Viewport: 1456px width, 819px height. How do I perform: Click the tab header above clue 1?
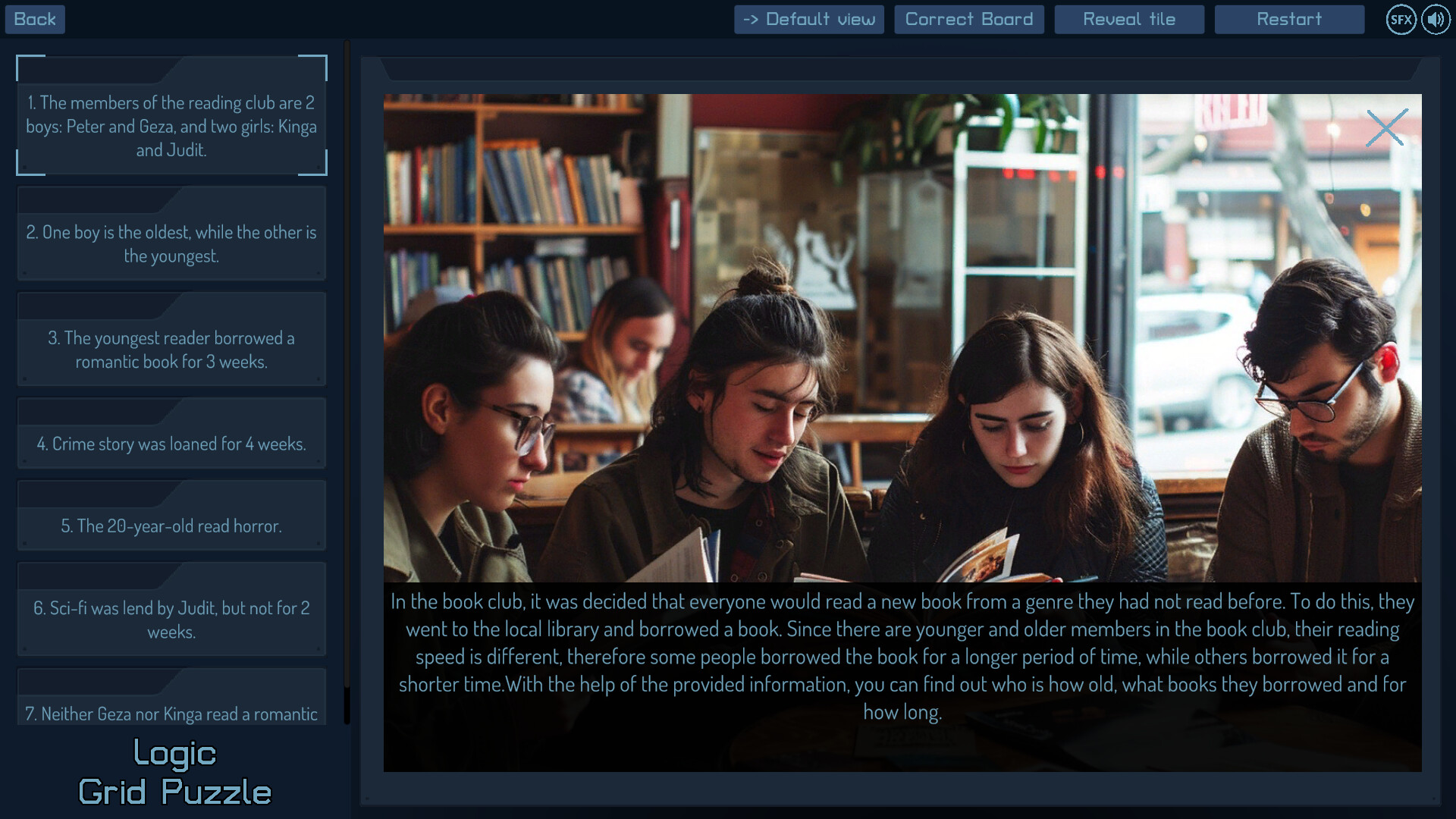click(91, 70)
